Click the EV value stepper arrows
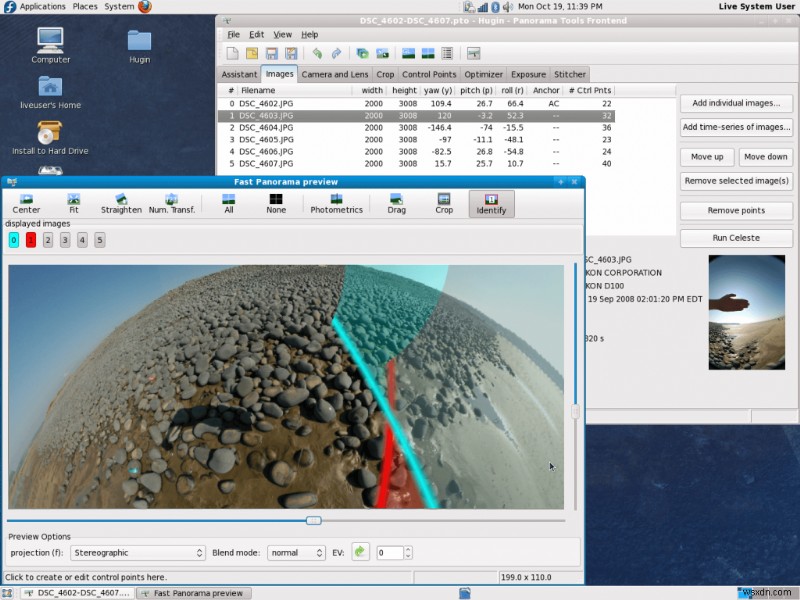Image resolution: width=800 pixels, height=600 pixels. pos(408,552)
